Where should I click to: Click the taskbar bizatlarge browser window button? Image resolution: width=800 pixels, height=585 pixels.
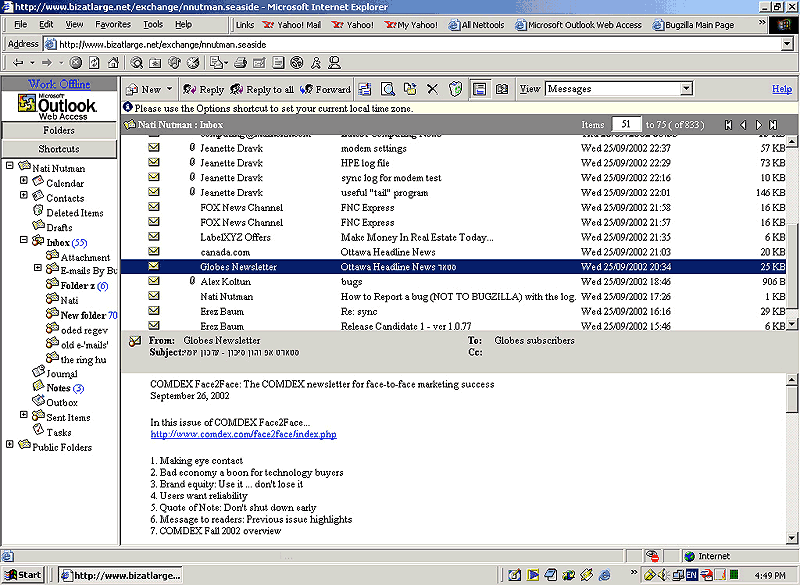pos(120,575)
